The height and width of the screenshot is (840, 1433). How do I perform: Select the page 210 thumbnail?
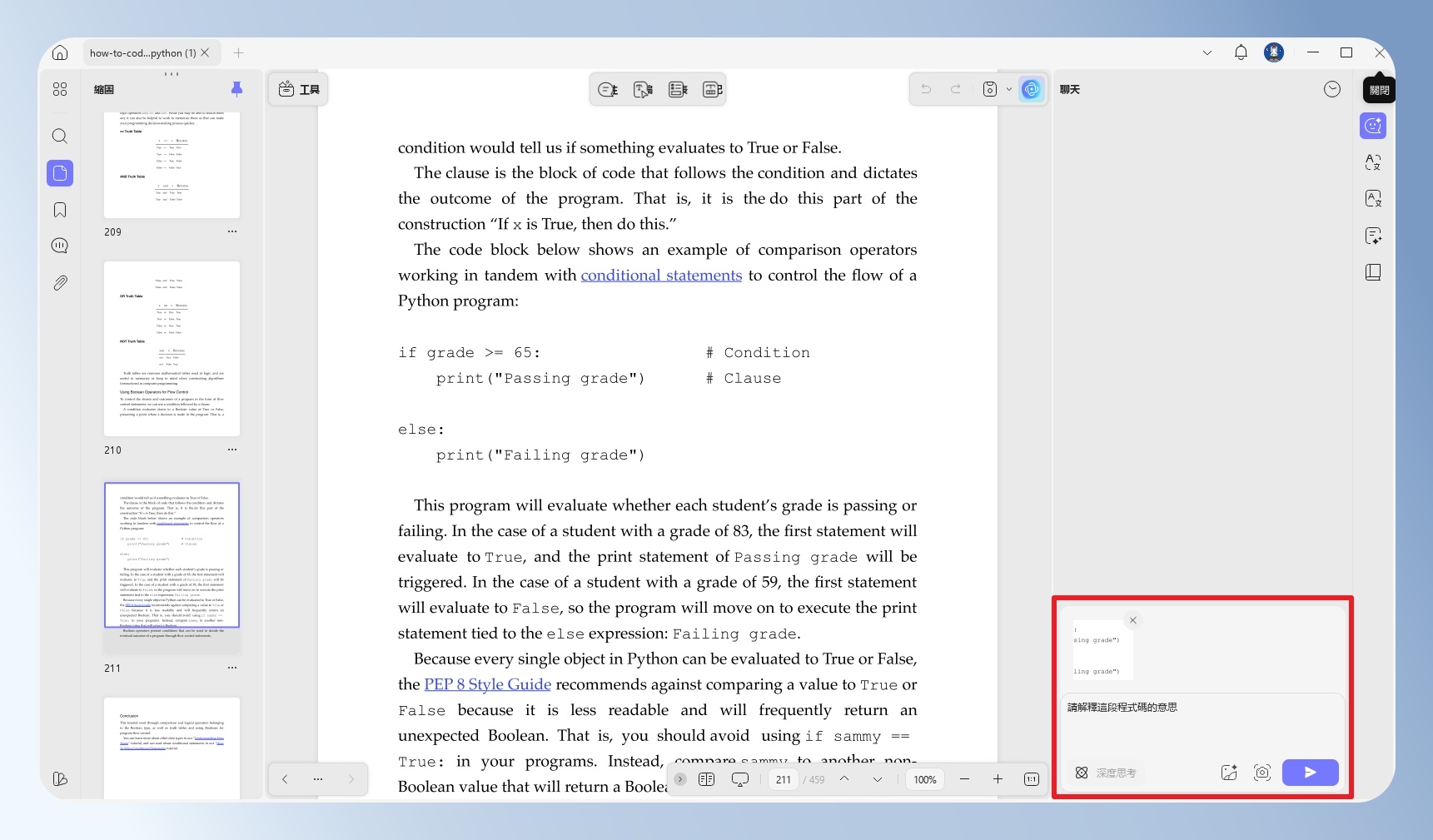172,349
